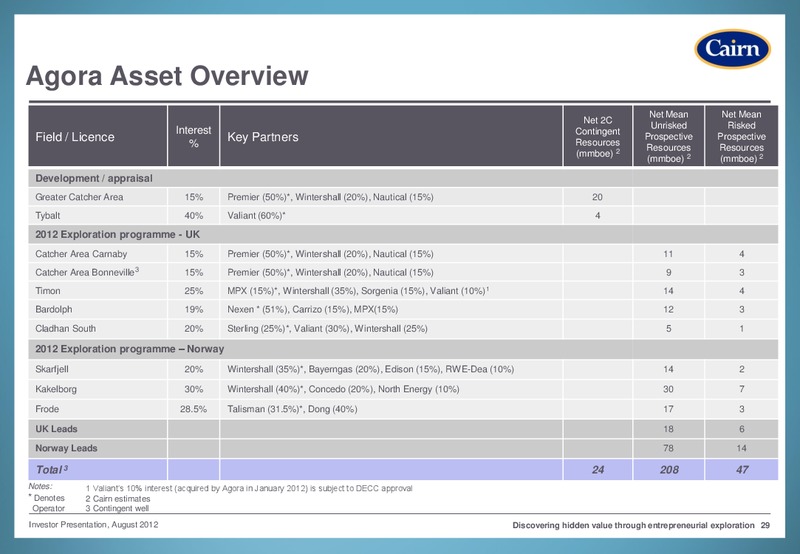Click Timon's MPX, Wintershall, Sorgenia partners text
The image size is (800, 554).
358,291
